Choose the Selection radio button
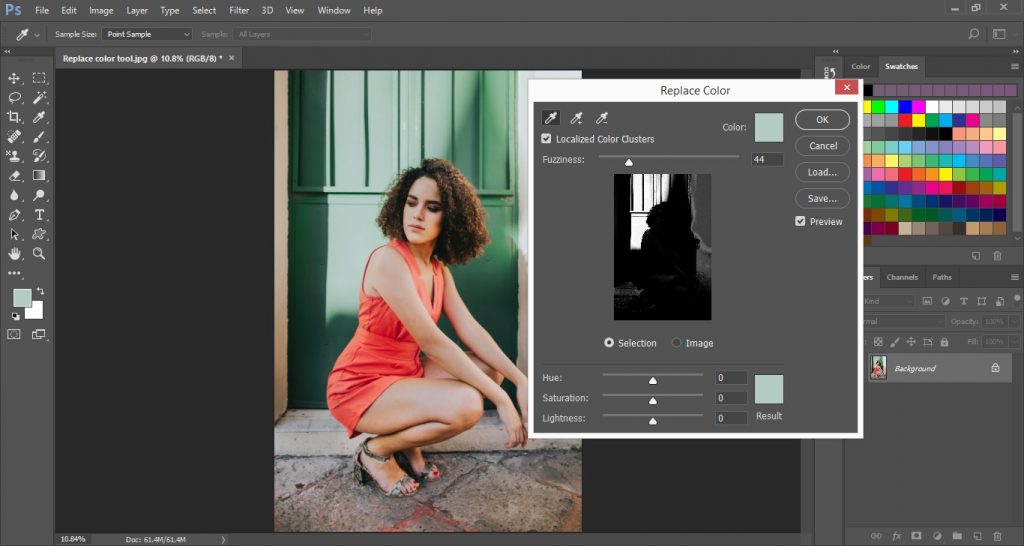Screen dimensions: 1024x546 click(x=609, y=343)
